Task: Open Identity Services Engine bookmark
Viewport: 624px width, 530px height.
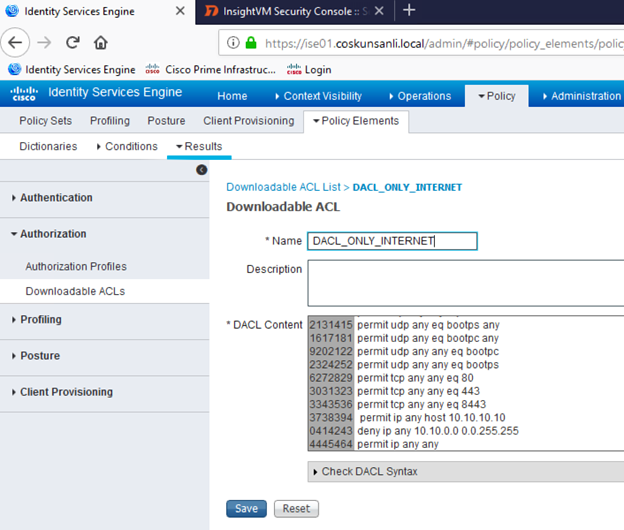Action: 72,70
